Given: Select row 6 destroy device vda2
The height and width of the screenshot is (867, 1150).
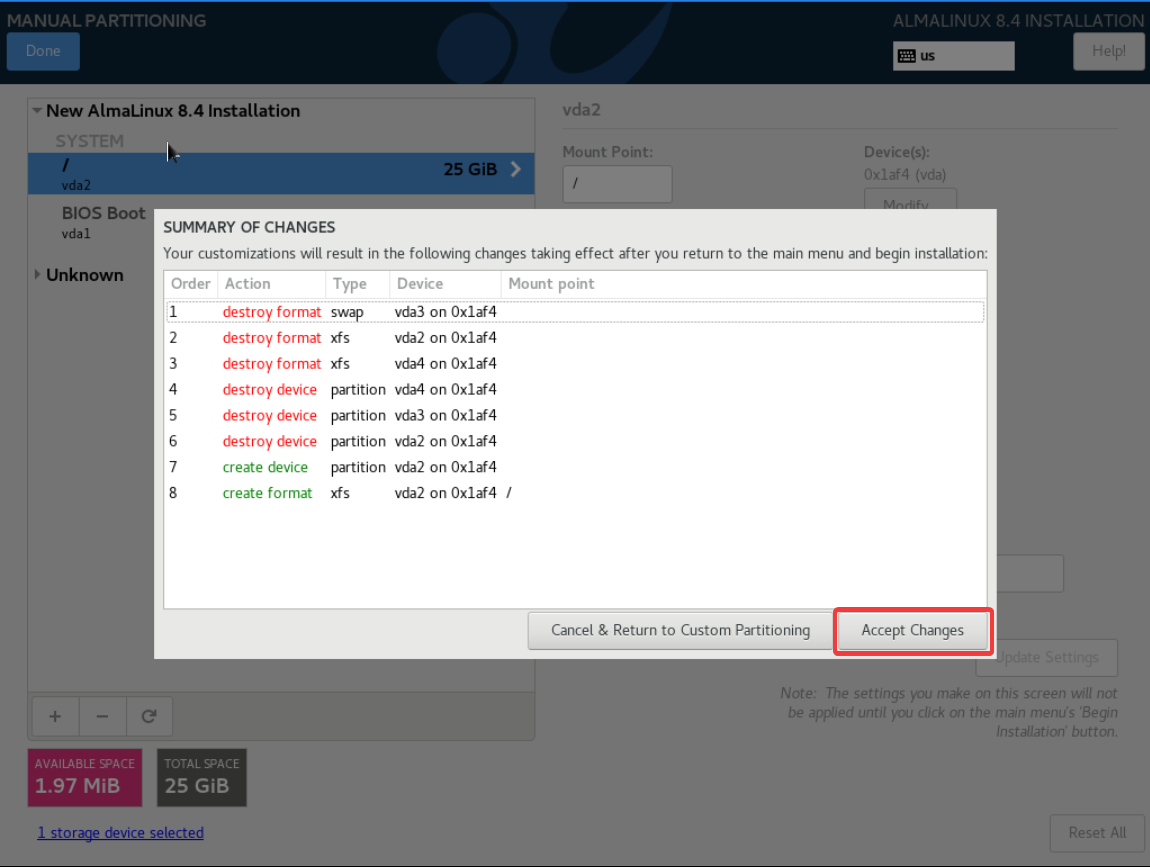Looking at the screenshot, I should coord(575,441).
